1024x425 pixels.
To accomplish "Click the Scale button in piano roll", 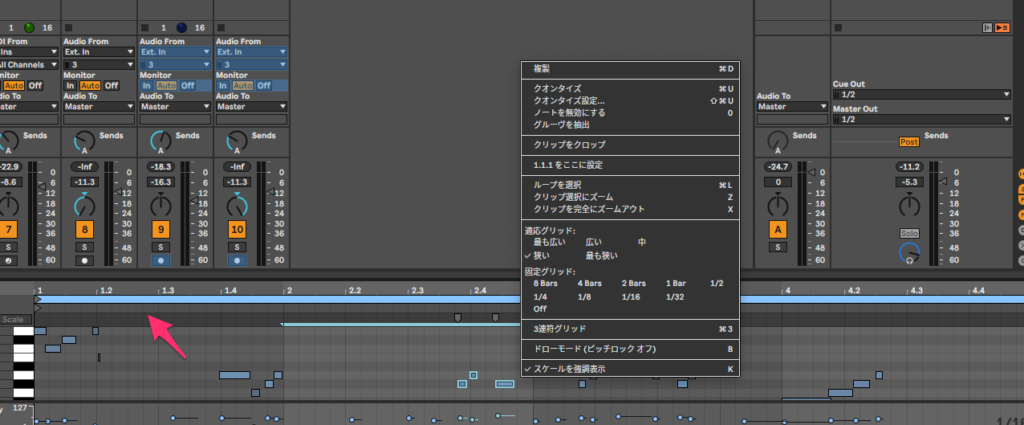I will point(13,320).
